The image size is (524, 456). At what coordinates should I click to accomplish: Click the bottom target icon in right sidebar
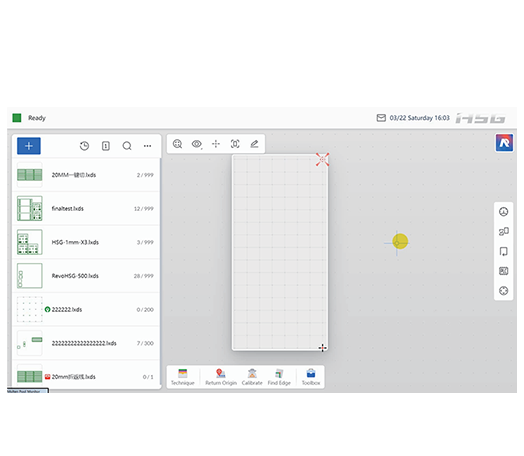click(504, 291)
